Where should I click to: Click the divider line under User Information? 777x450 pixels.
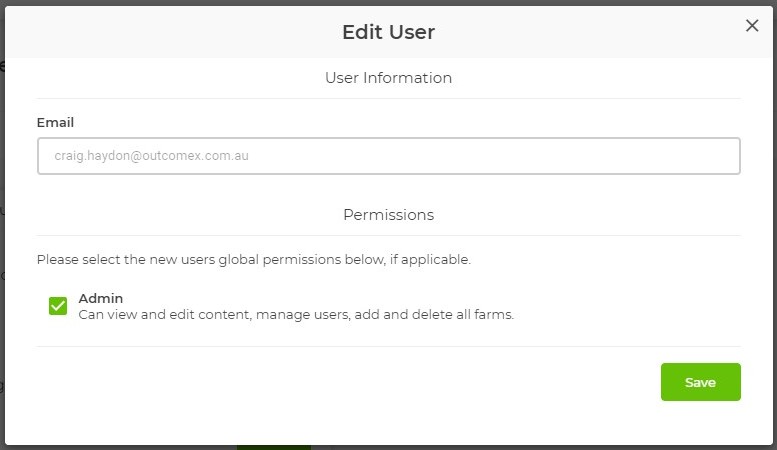coord(388,98)
